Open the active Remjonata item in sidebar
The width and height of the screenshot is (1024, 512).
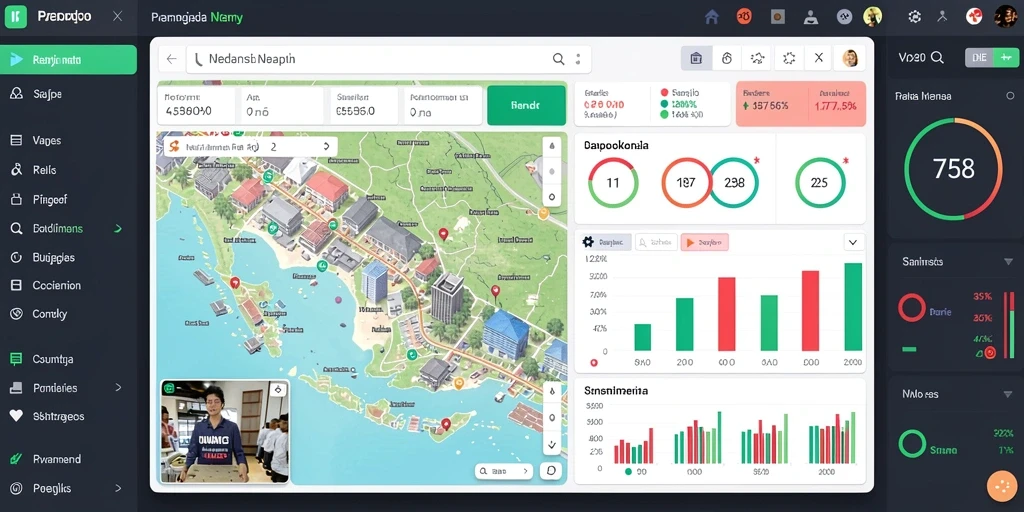(x=69, y=60)
